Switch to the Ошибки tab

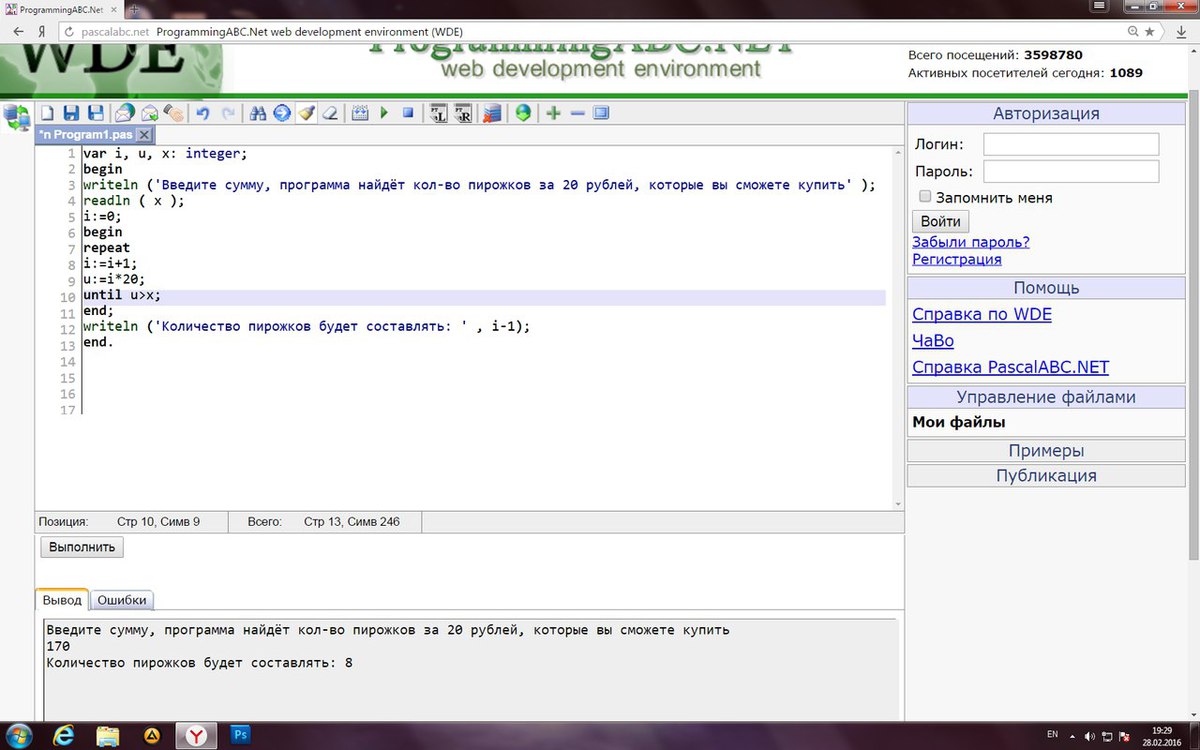tap(122, 600)
